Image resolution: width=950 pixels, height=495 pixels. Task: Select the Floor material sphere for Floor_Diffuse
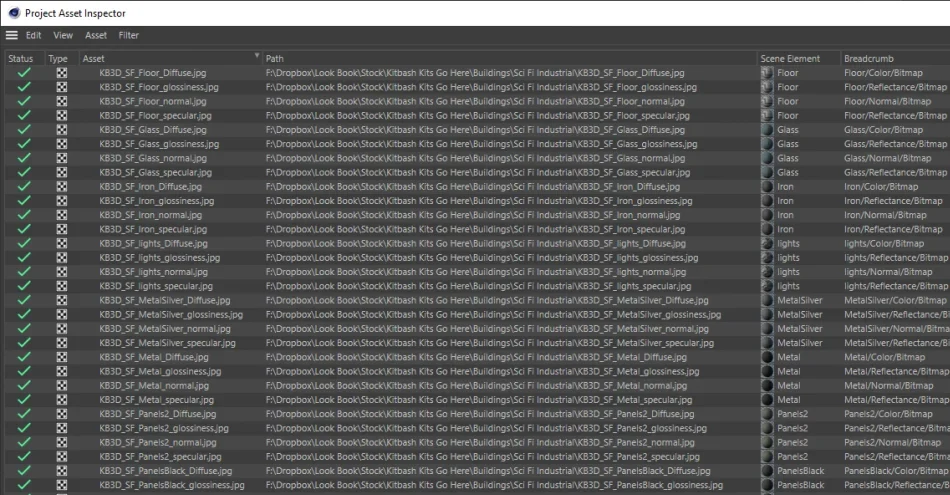pyautogui.click(x=767, y=73)
